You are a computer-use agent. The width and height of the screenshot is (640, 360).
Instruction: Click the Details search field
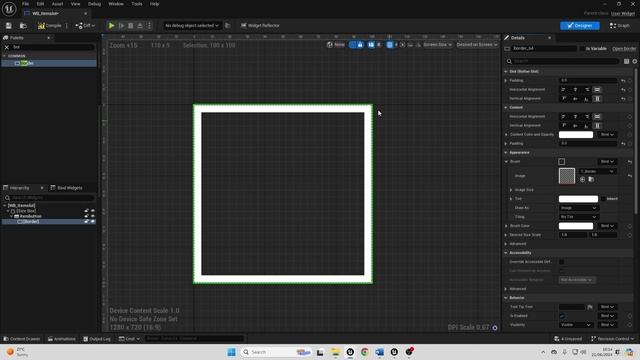pyautogui.click(x=563, y=61)
